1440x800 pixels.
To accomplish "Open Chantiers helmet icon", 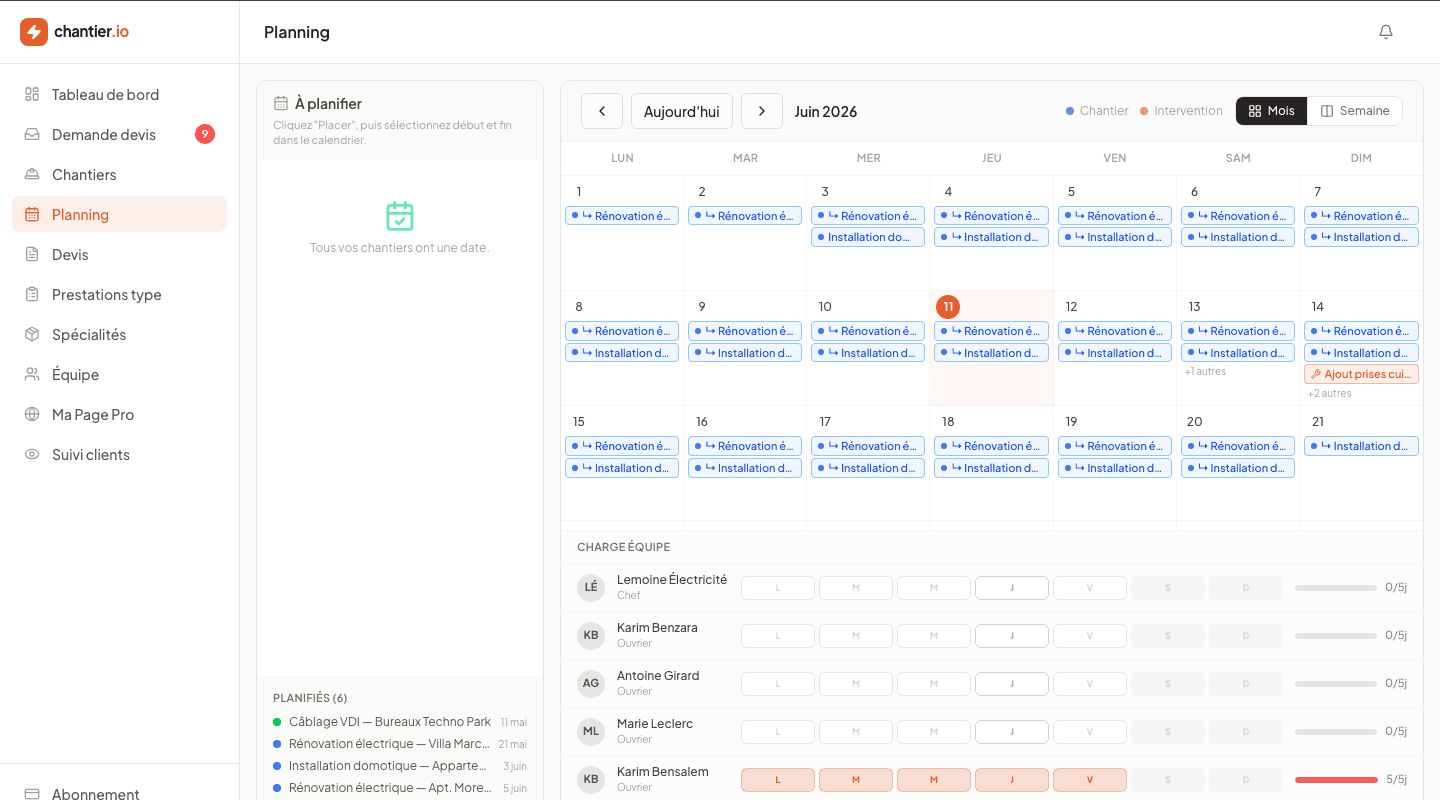I will [x=32, y=175].
